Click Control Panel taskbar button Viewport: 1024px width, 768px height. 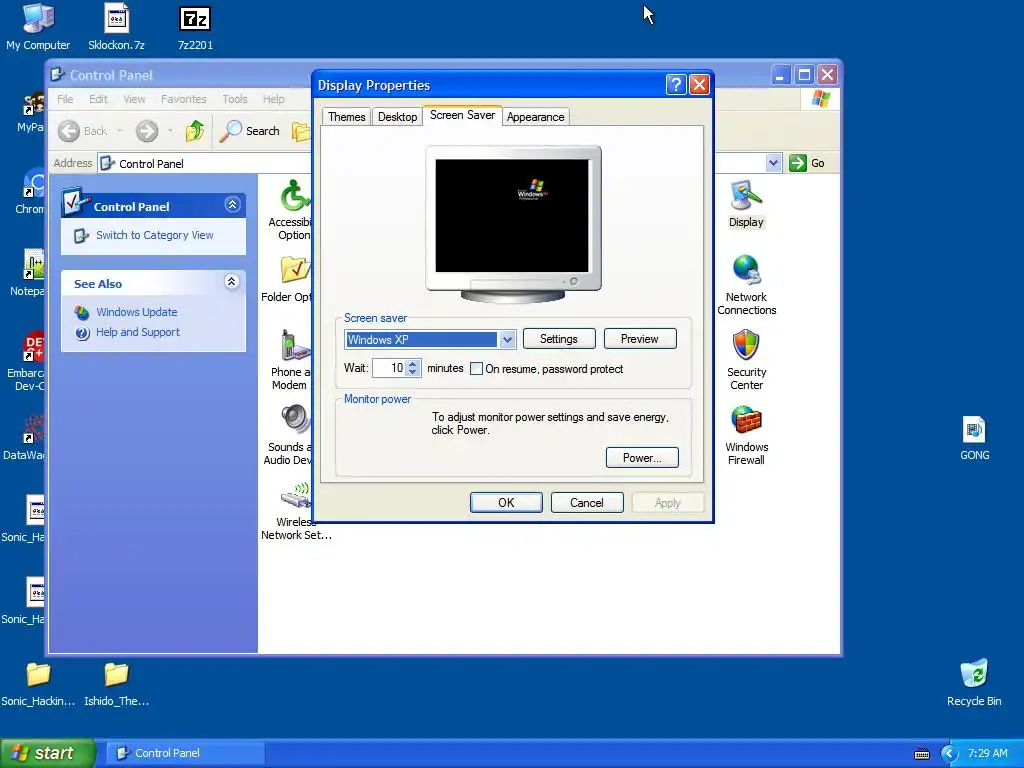pyautogui.click(x=186, y=754)
